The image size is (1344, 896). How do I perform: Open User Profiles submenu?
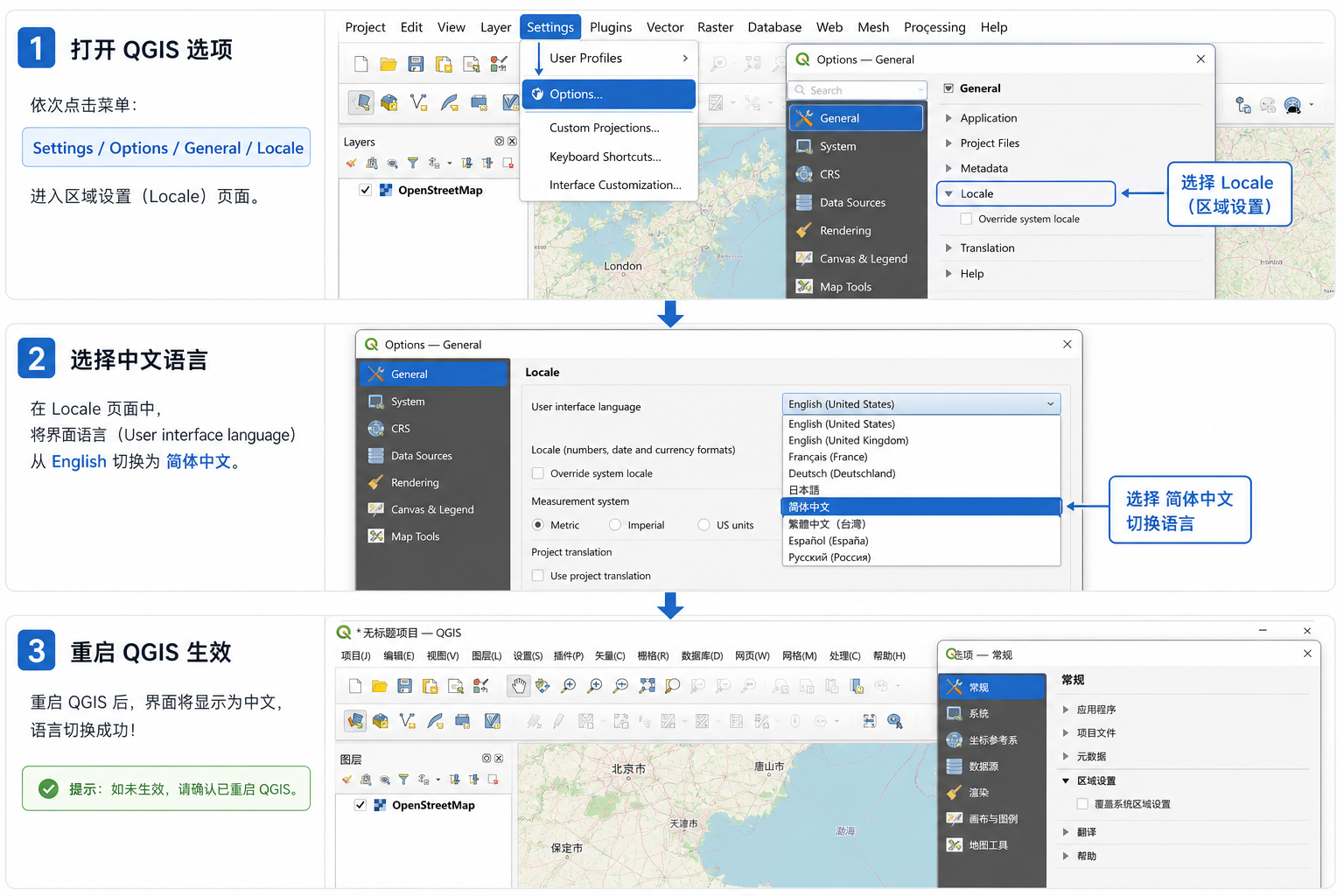click(609, 58)
